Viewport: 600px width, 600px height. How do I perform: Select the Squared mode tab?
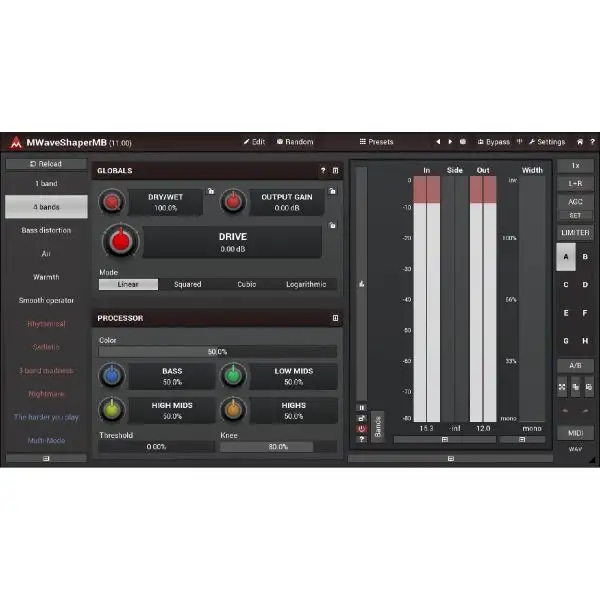pos(187,284)
